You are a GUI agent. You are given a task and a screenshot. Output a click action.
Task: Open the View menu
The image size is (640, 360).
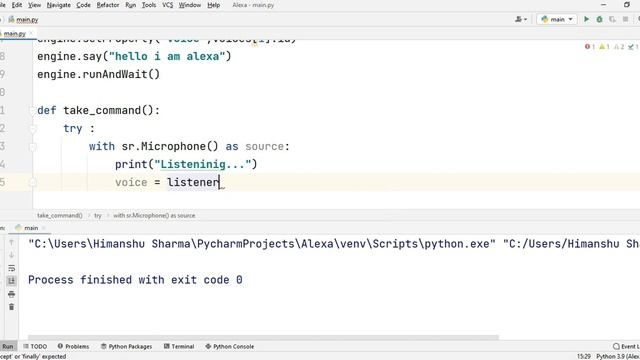point(34,5)
